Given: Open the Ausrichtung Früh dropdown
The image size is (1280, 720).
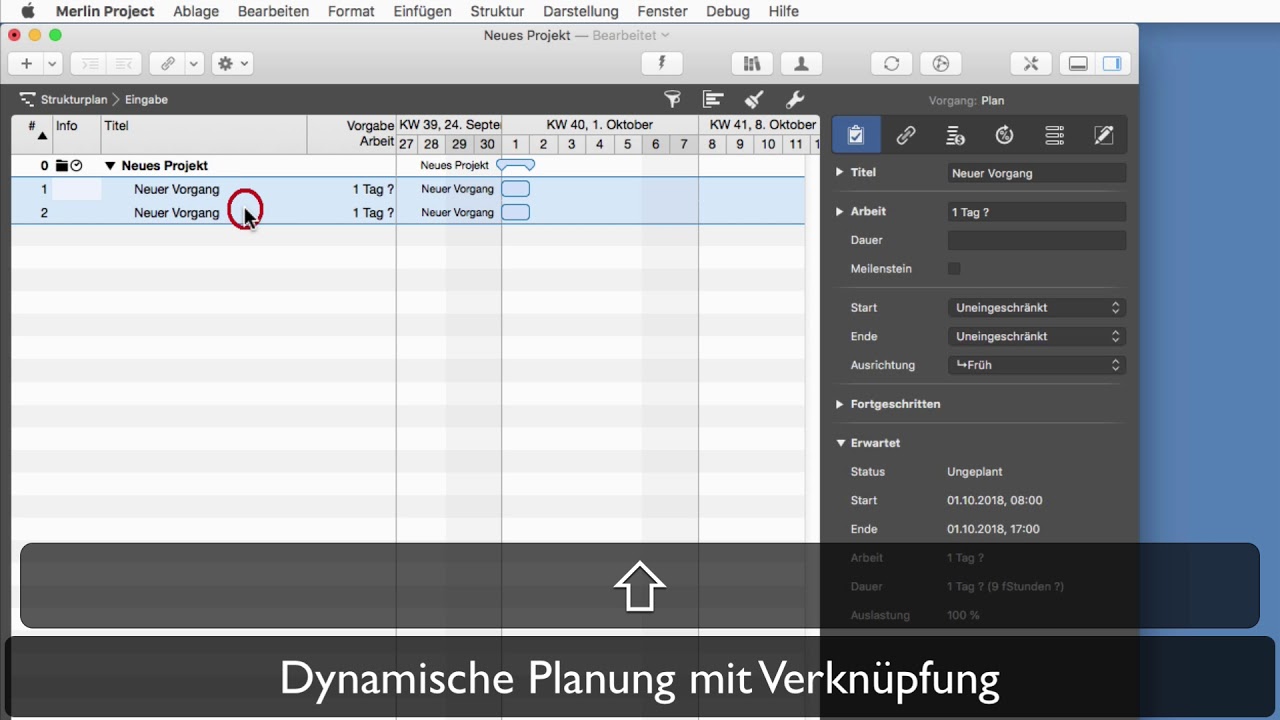Looking at the screenshot, I should tap(1037, 365).
